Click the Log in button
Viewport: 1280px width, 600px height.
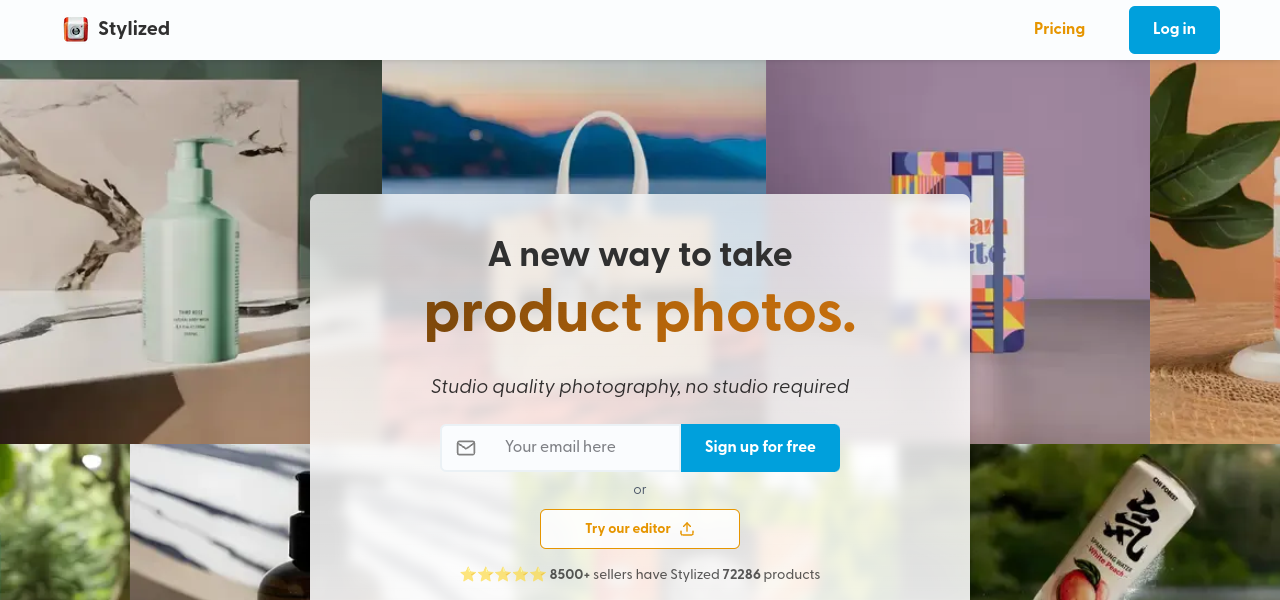(1174, 30)
